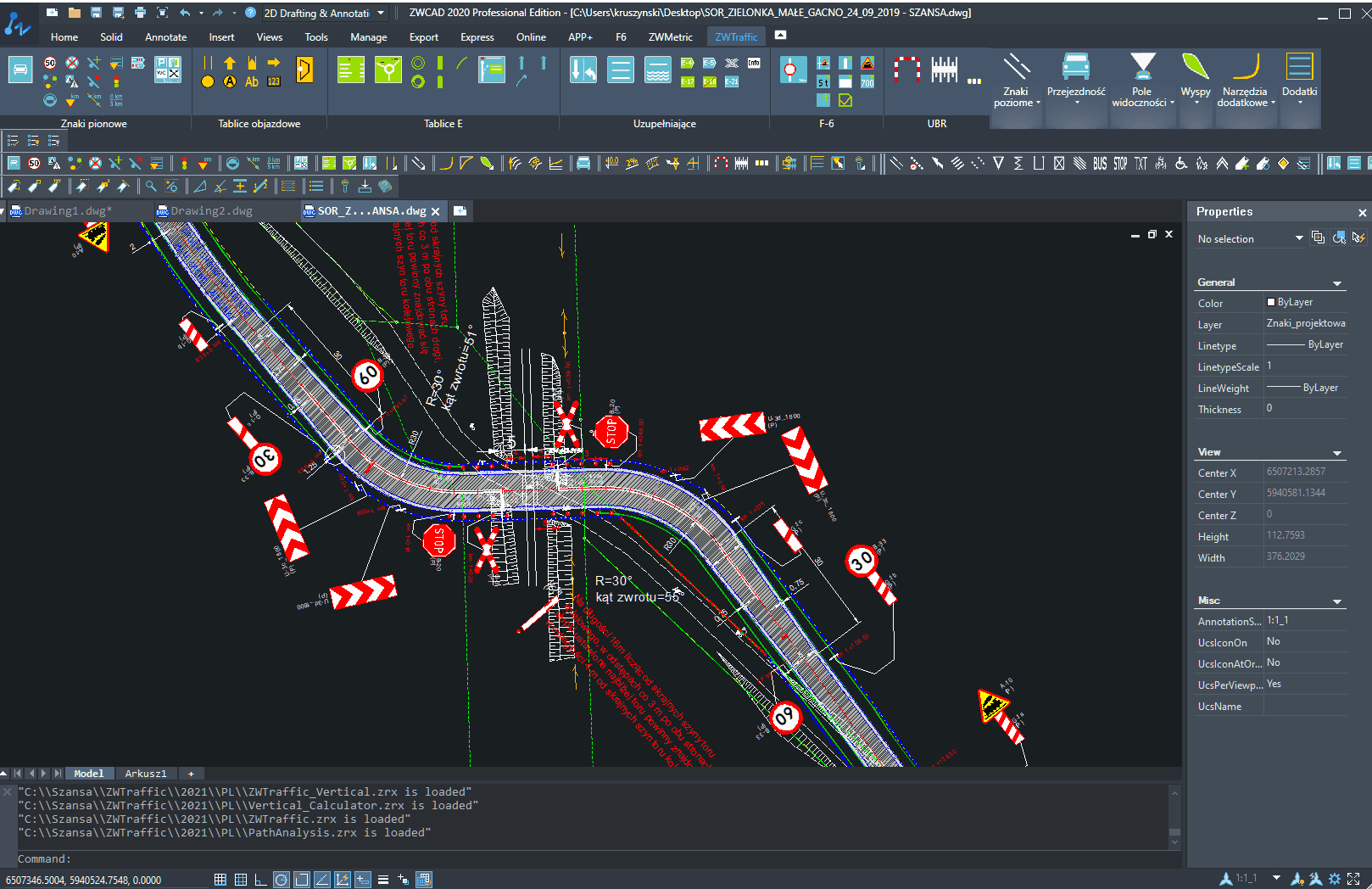The image size is (1372, 889).
Task: Open the 2D Drafting & Annotation workspace dropdown
Action: point(324,13)
